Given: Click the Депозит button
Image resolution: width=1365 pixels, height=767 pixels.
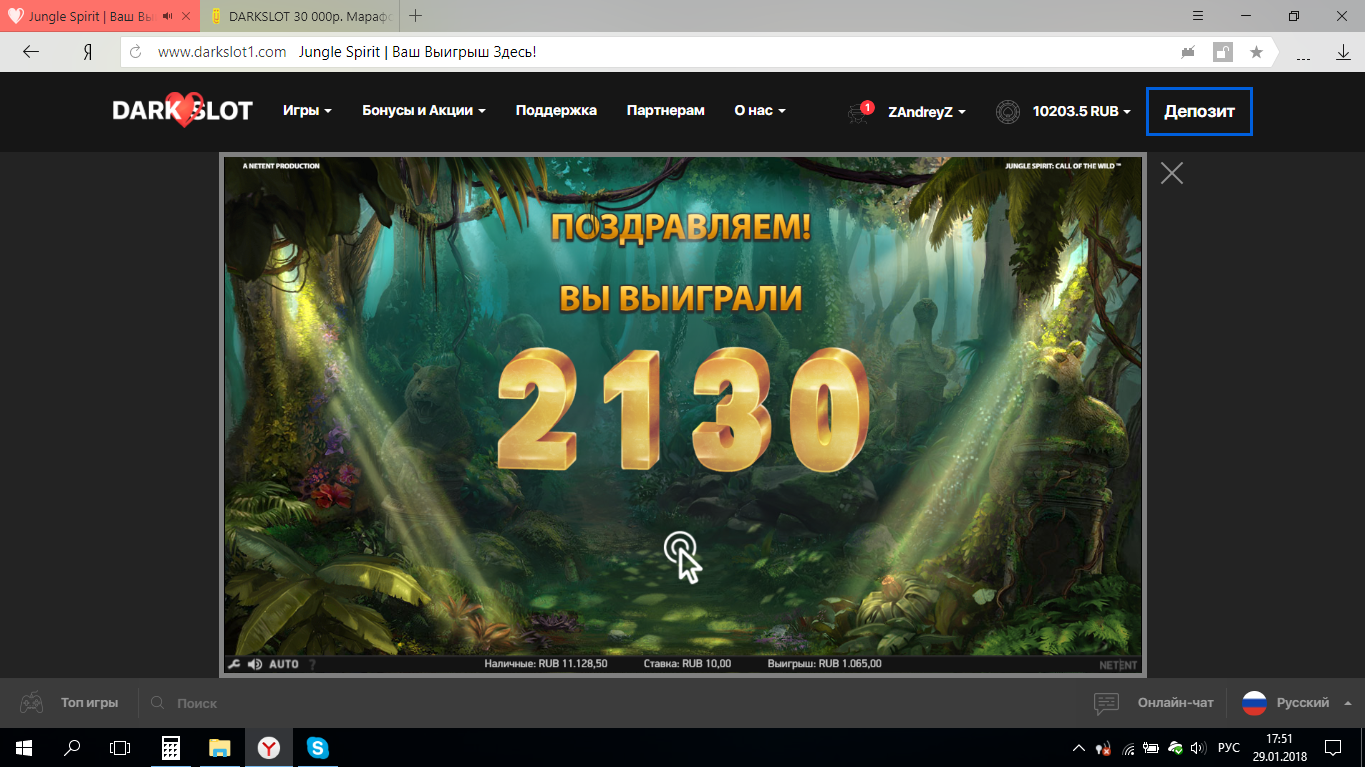Looking at the screenshot, I should tap(1199, 112).
